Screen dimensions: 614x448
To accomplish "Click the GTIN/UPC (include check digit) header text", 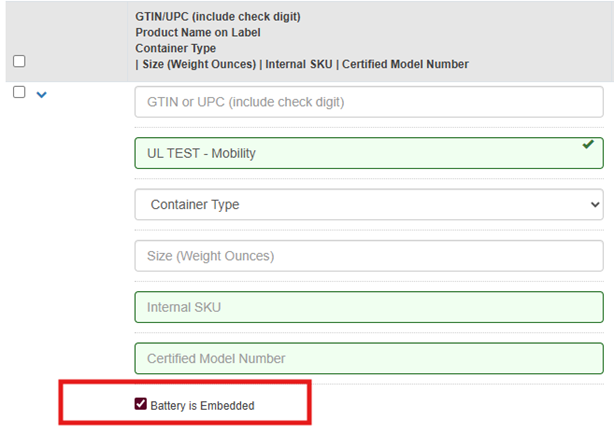I will tap(217, 16).
